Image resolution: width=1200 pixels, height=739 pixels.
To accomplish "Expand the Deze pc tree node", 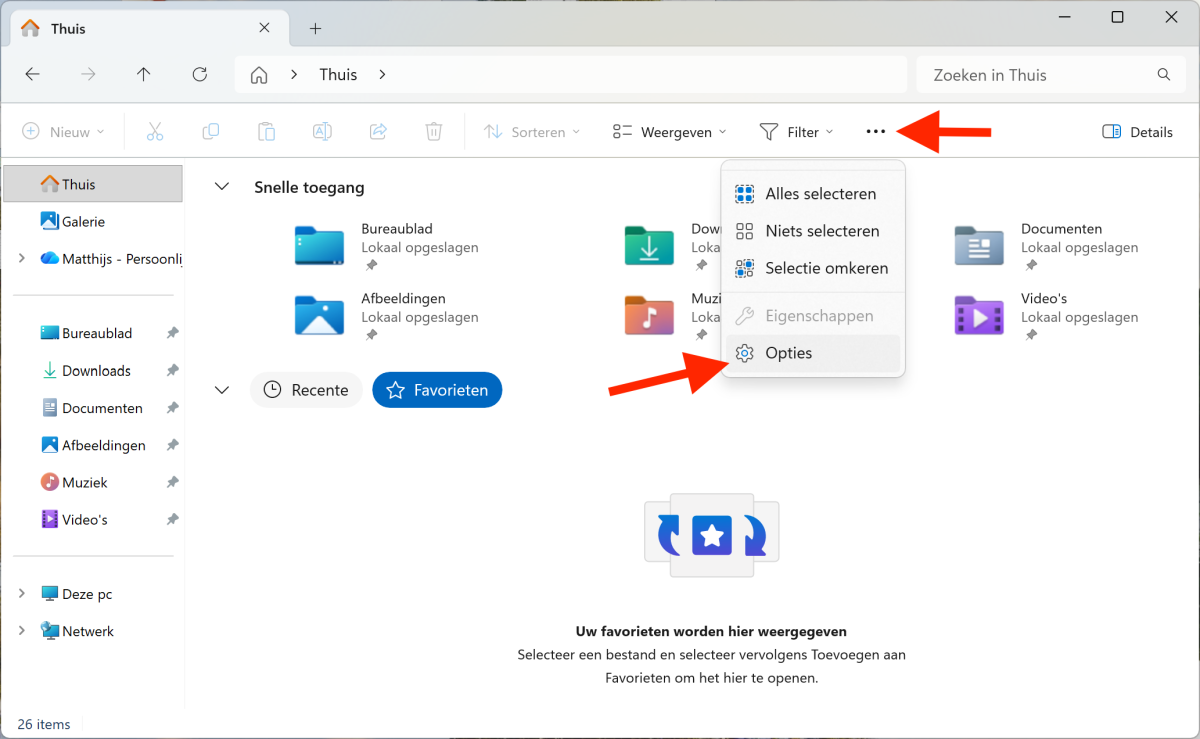I will coord(22,594).
